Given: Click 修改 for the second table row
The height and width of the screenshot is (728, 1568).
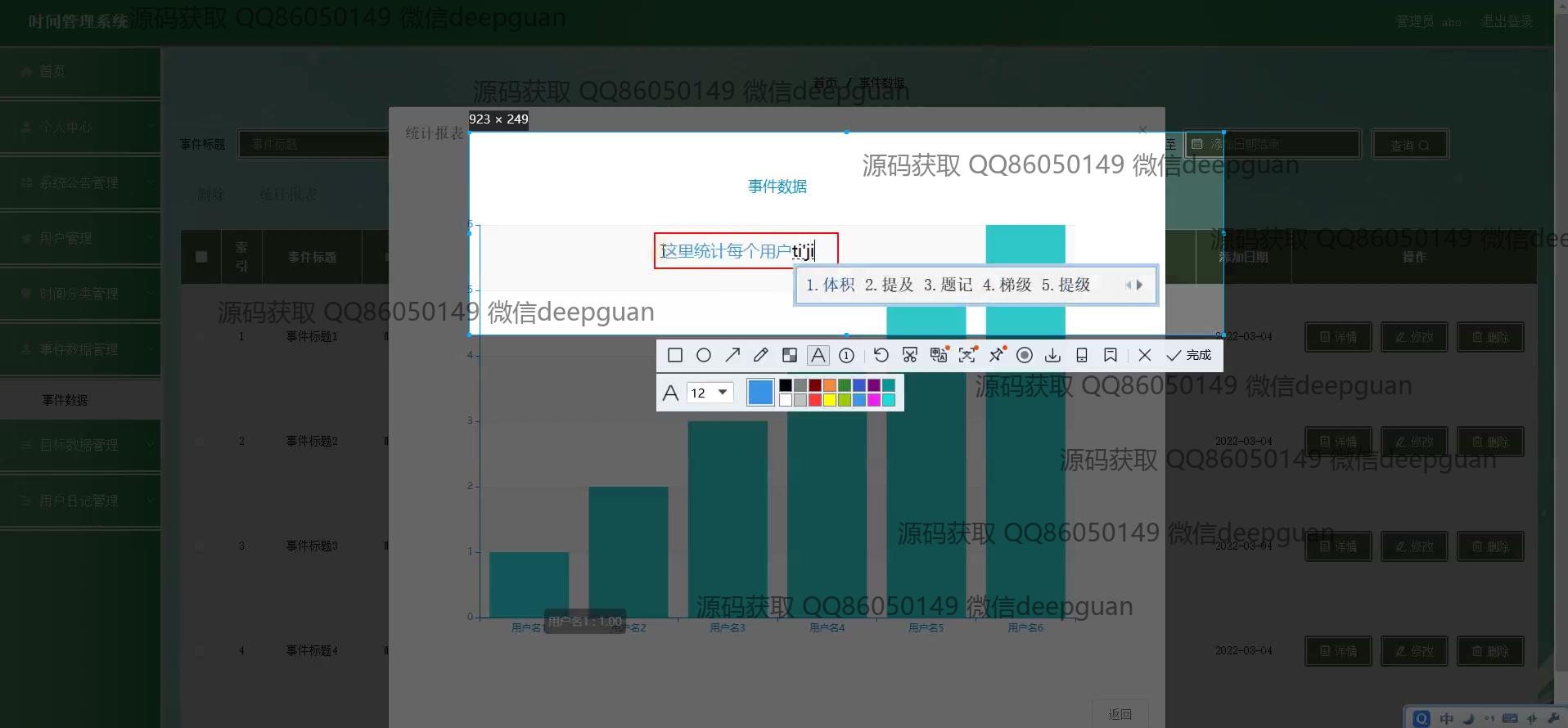Looking at the screenshot, I should pos(1414,442).
